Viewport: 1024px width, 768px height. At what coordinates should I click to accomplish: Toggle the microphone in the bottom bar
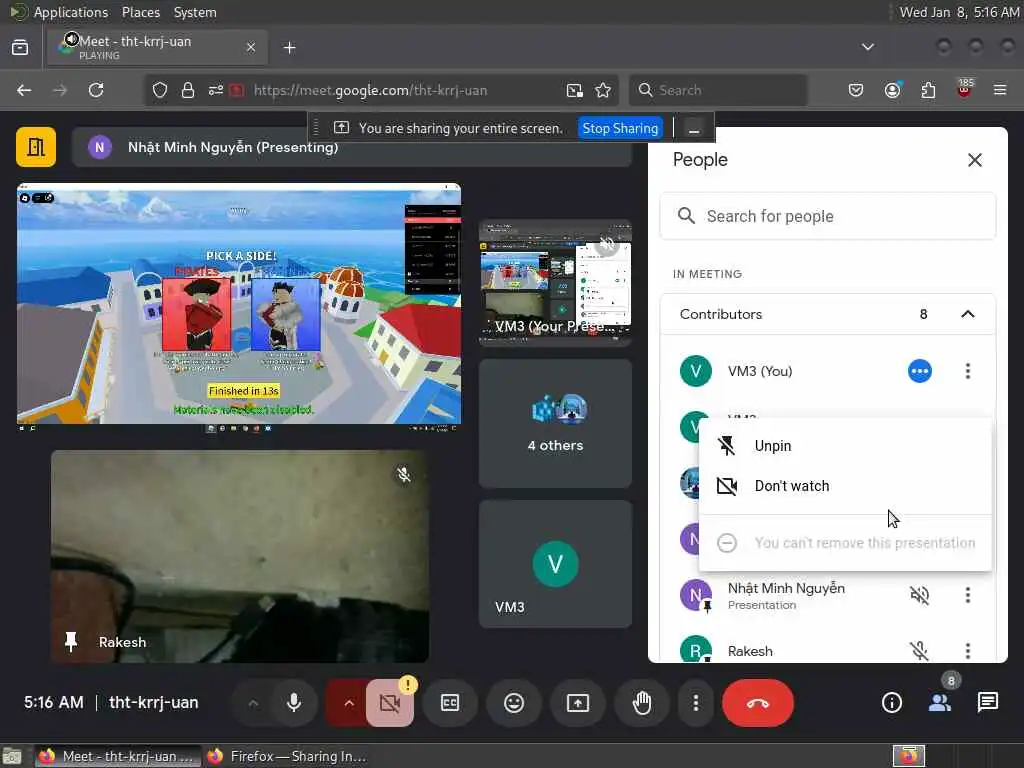pos(294,703)
